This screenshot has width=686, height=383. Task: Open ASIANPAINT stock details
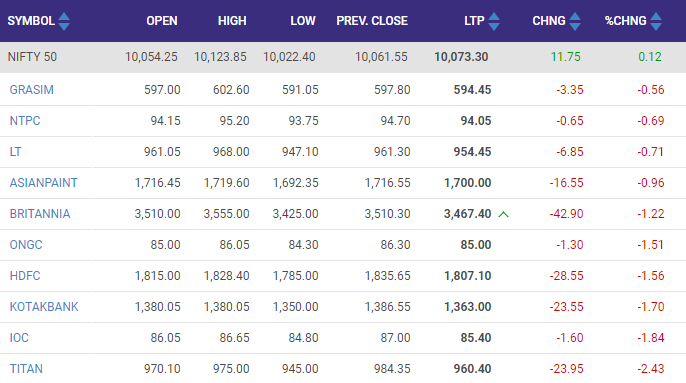pyautogui.click(x=43, y=183)
